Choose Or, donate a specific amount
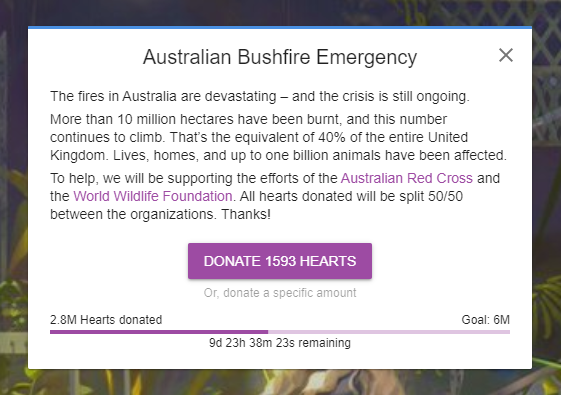This screenshot has width=561, height=395. pyautogui.click(x=280, y=293)
